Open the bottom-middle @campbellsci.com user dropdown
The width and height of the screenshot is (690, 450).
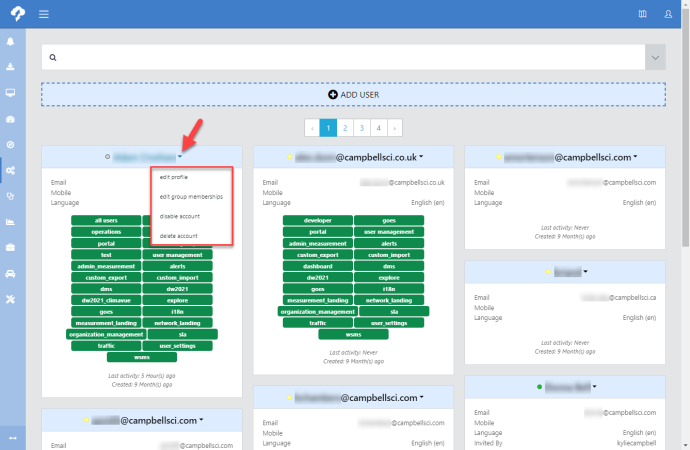click(422, 397)
